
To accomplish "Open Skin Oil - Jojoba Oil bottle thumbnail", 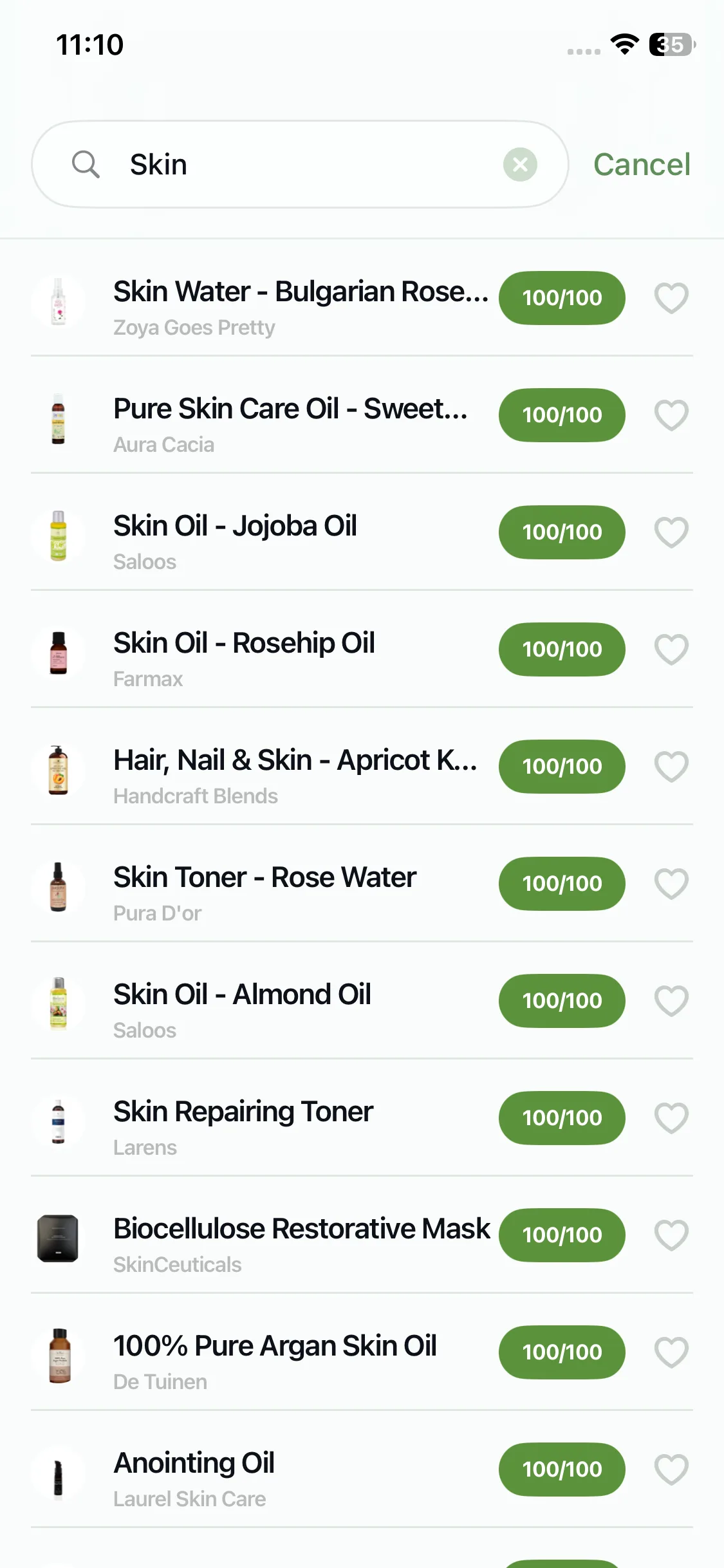I will [x=59, y=536].
